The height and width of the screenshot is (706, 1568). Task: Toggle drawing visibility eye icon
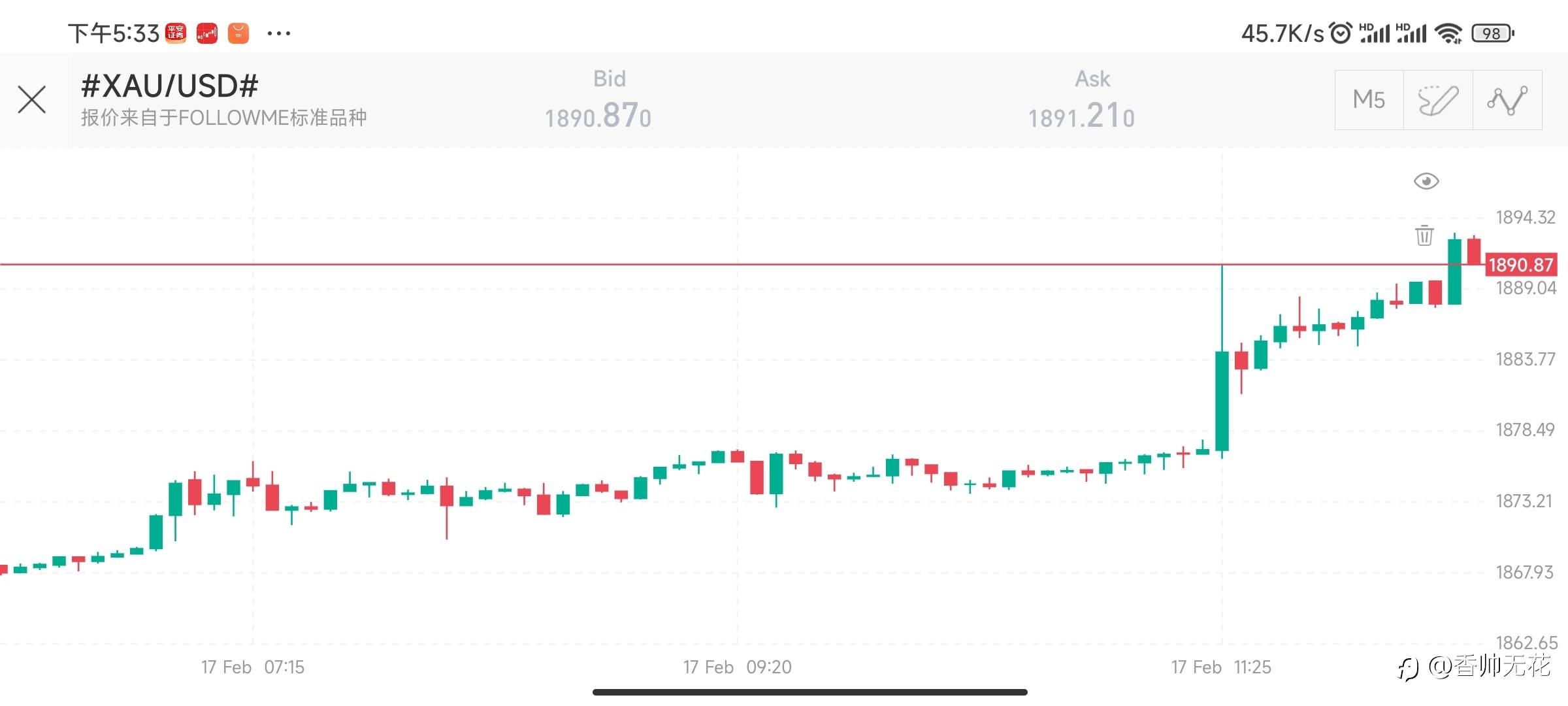(1426, 181)
